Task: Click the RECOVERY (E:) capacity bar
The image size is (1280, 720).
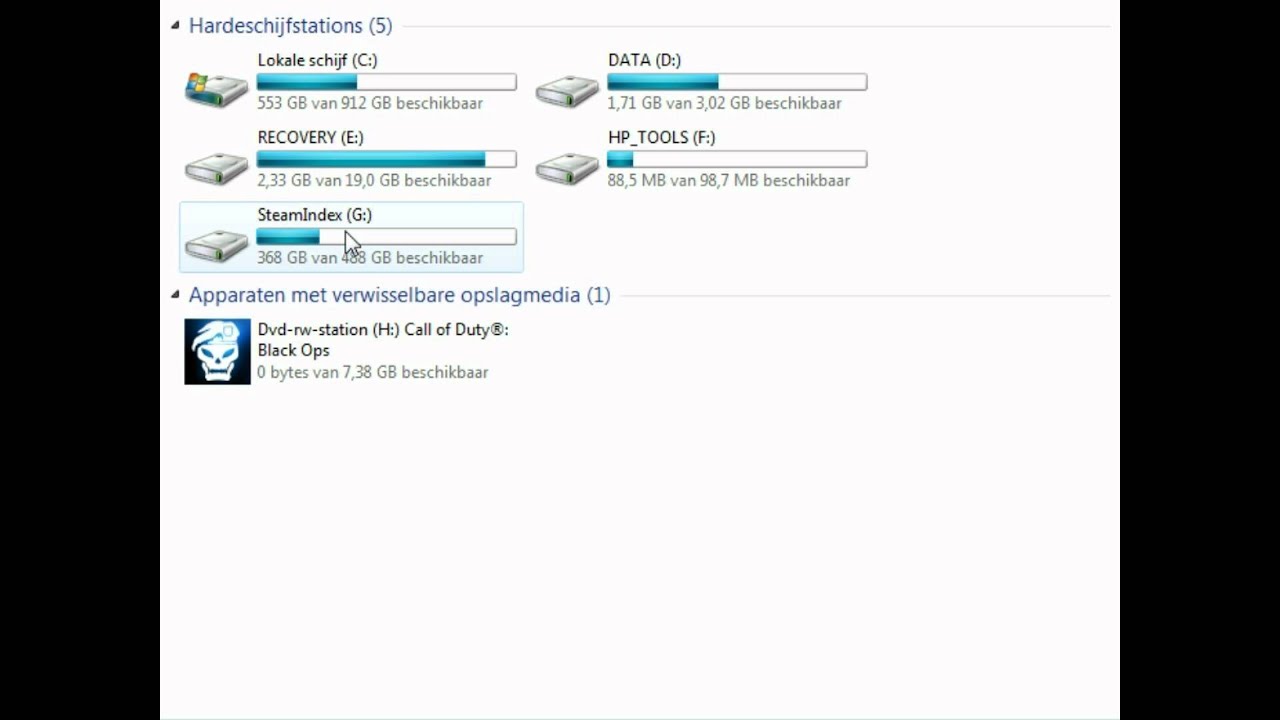Action: click(x=386, y=159)
